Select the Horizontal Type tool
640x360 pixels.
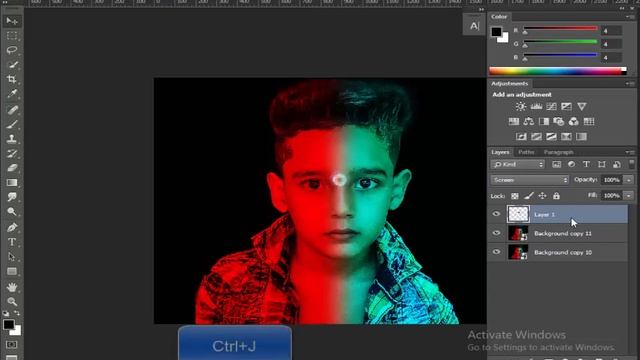coord(12,242)
